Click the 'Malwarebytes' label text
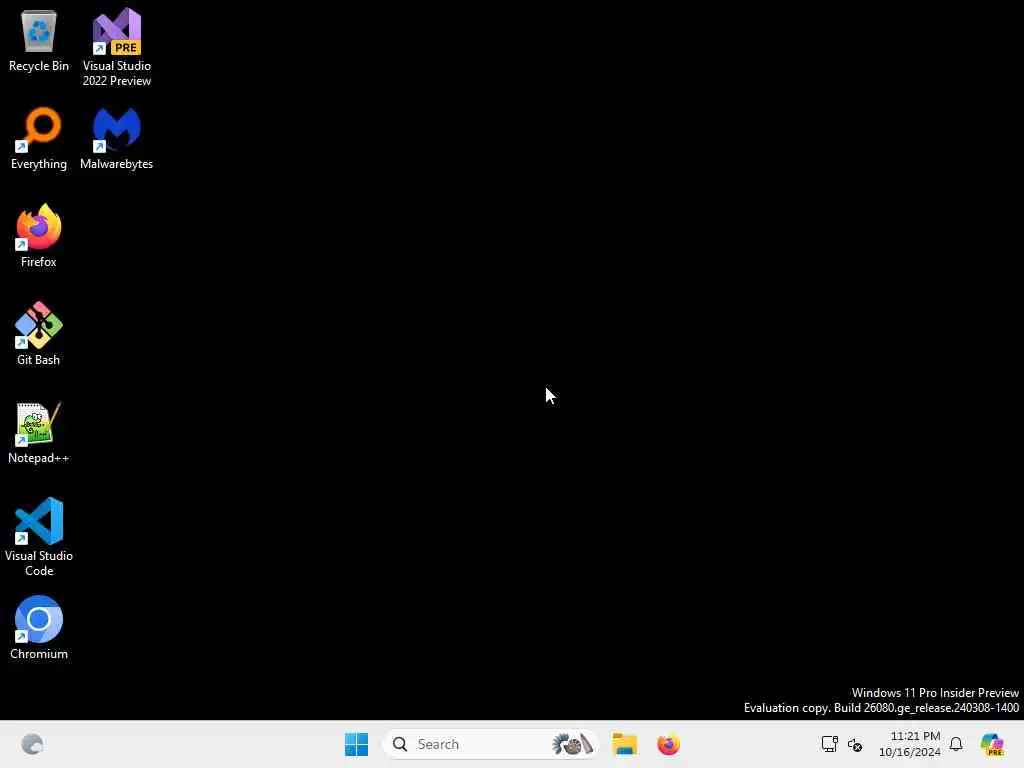1024x768 pixels. [116, 164]
